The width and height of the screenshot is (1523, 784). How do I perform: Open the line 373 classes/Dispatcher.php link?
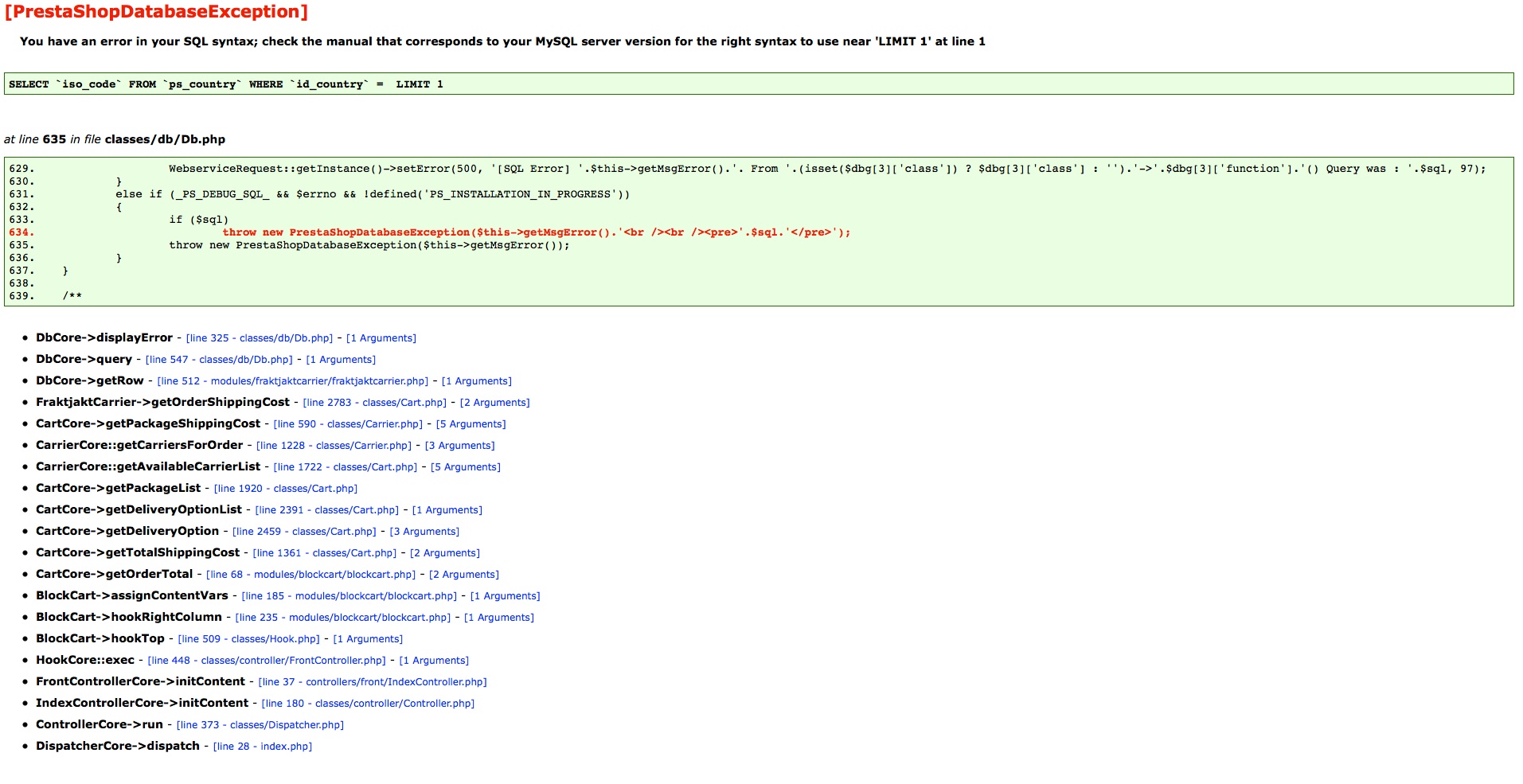tap(260, 725)
